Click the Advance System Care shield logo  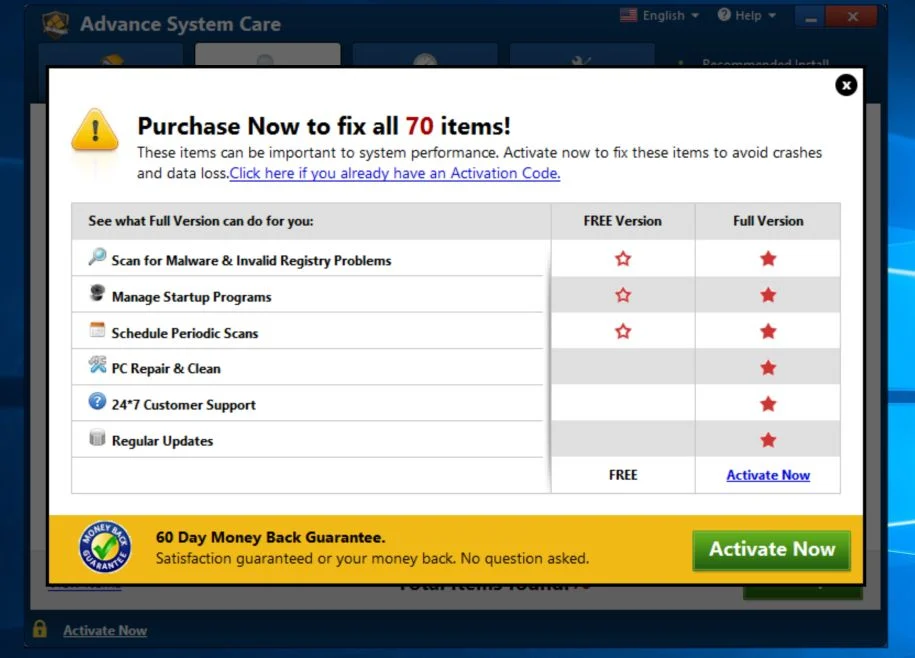click(x=55, y=24)
